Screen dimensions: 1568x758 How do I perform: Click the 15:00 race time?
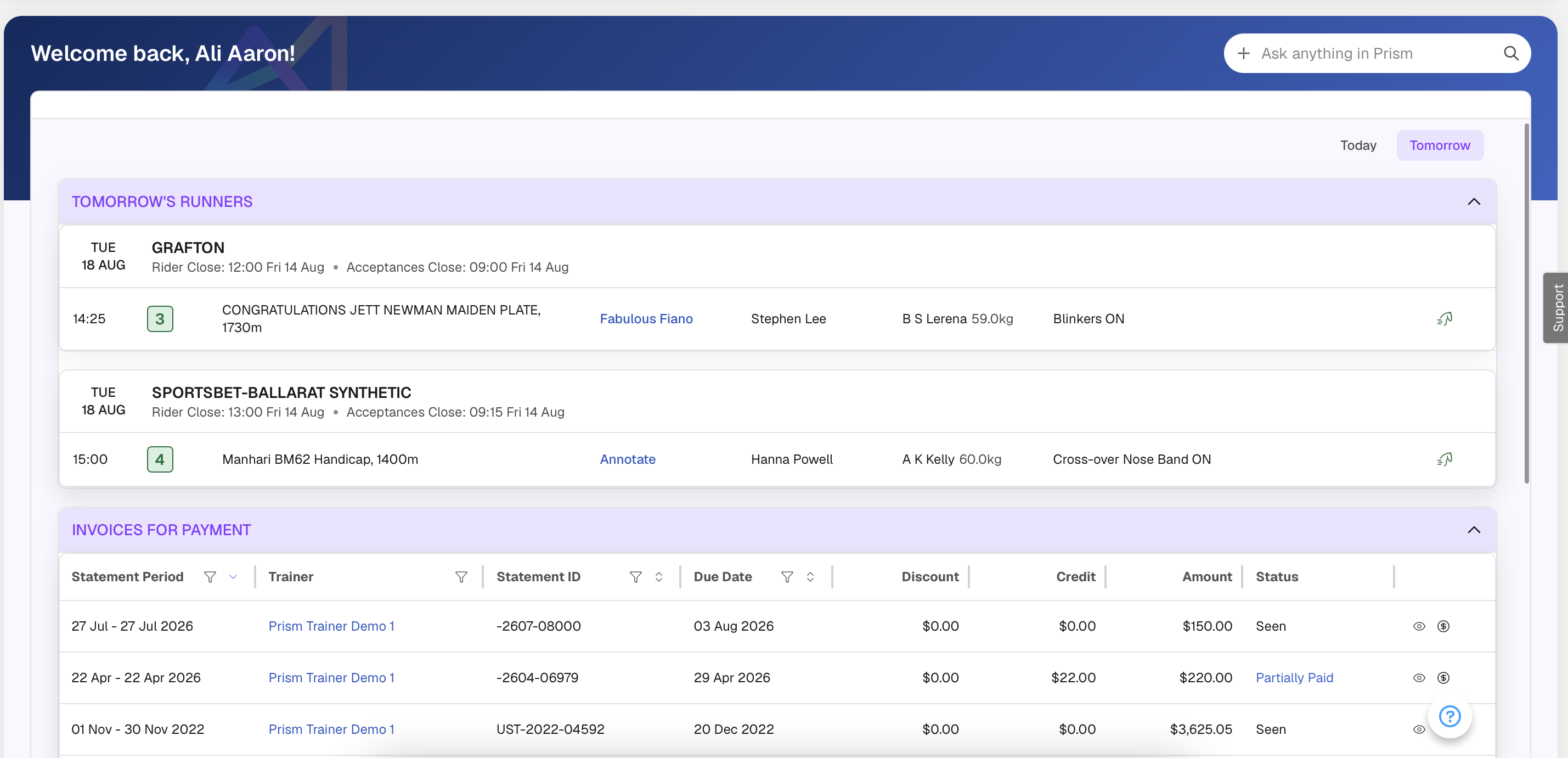click(x=90, y=459)
